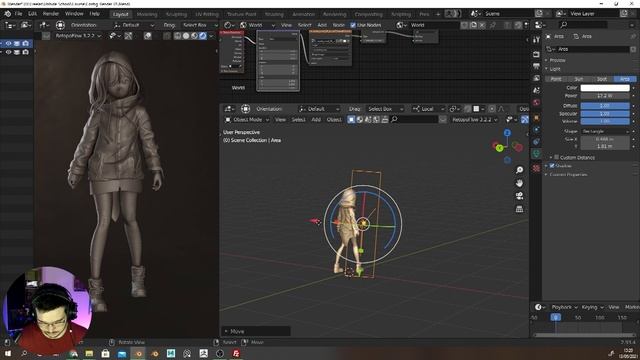Open Keying menu in timeline

pyautogui.click(x=591, y=307)
